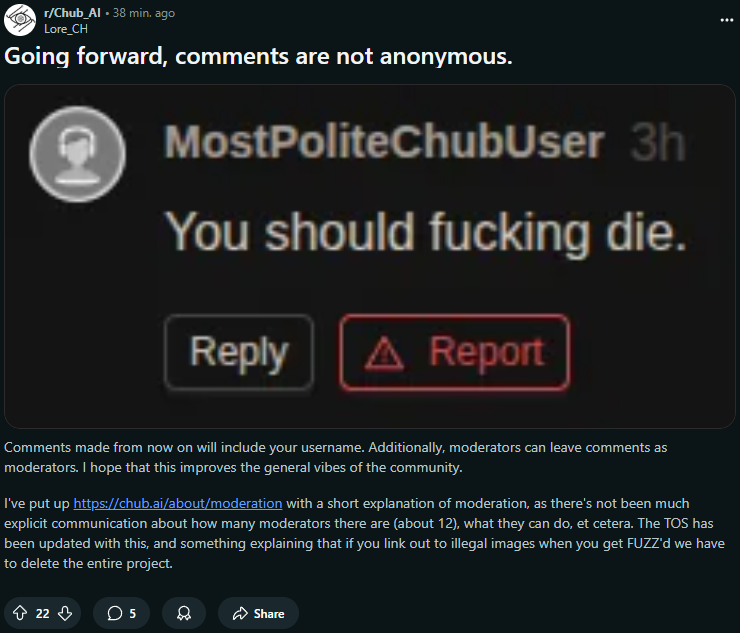
Task: Downvote the Reddit post
Action: pos(65,613)
